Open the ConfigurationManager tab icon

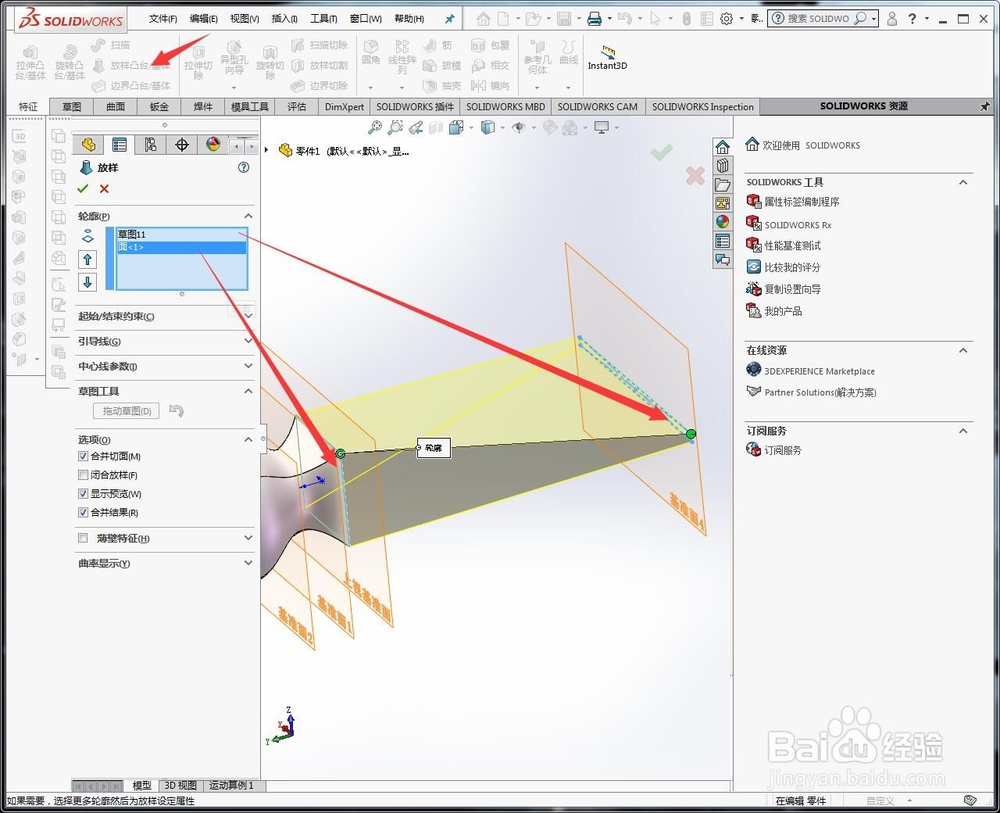pyautogui.click(x=151, y=145)
